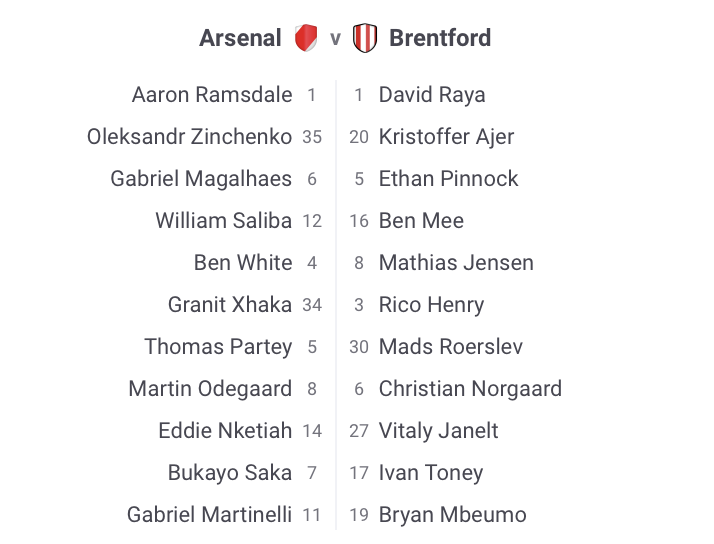Click the Brentford team crest icon
Image resolution: width=714 pixels, height=544 pixels.
tap(365, 39)
